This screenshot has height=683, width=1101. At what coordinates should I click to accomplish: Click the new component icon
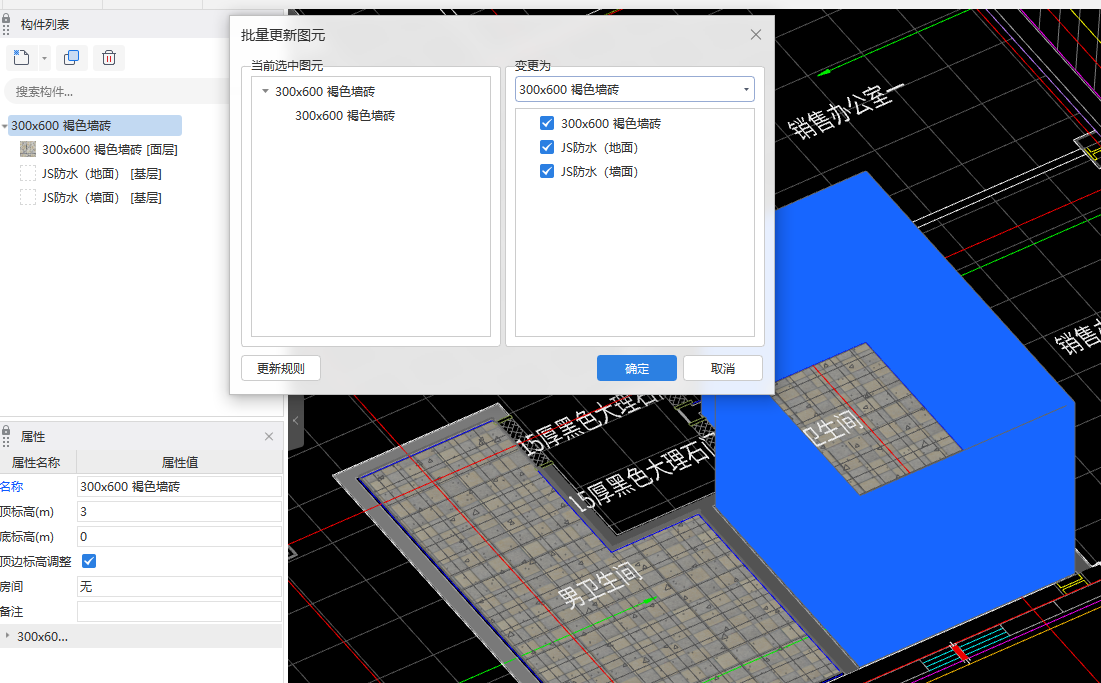coord(21,58)
